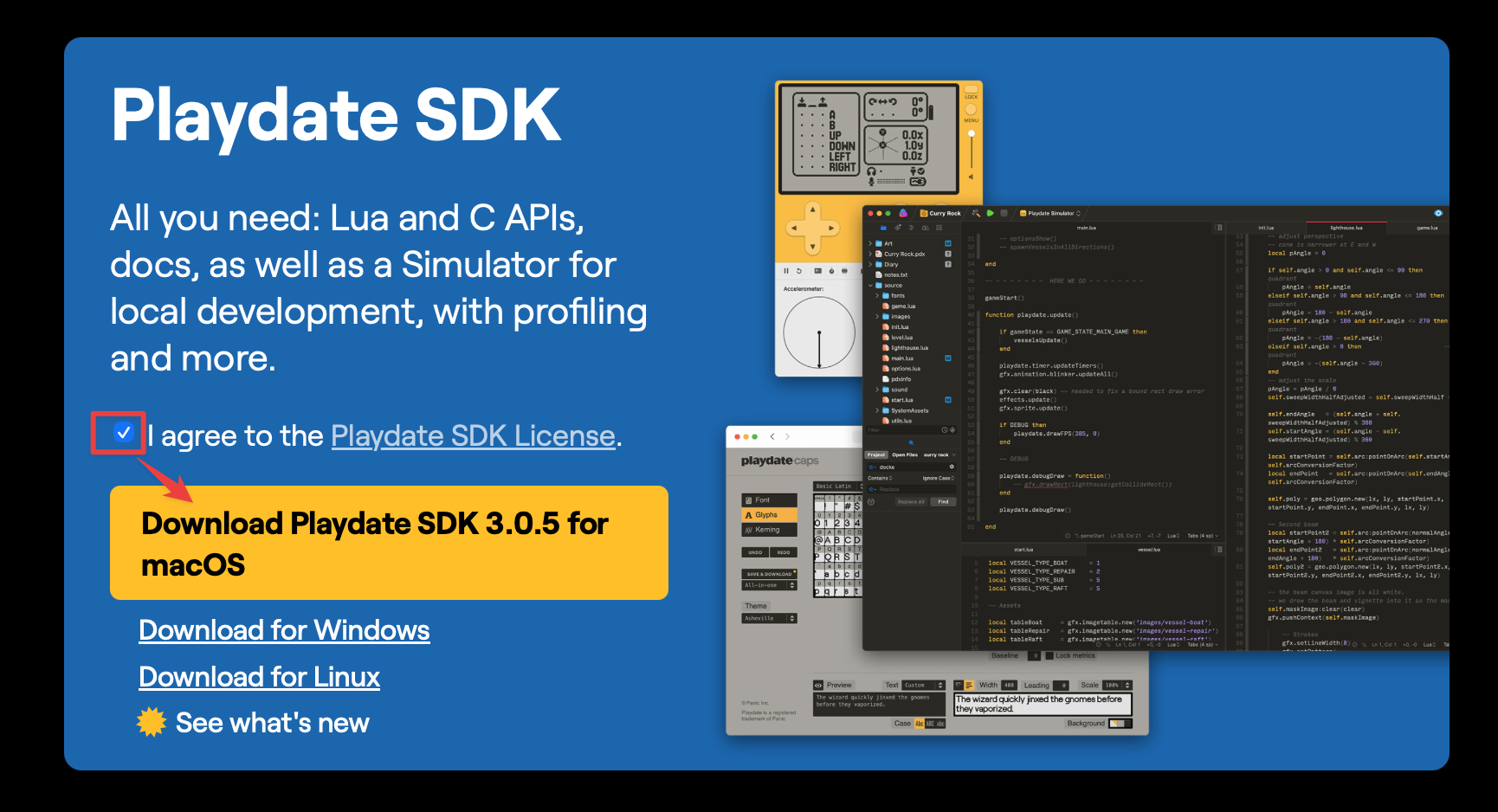1498x812 pixels.
Task: Open the Custom text dropdown
Action: pos(924,686)
